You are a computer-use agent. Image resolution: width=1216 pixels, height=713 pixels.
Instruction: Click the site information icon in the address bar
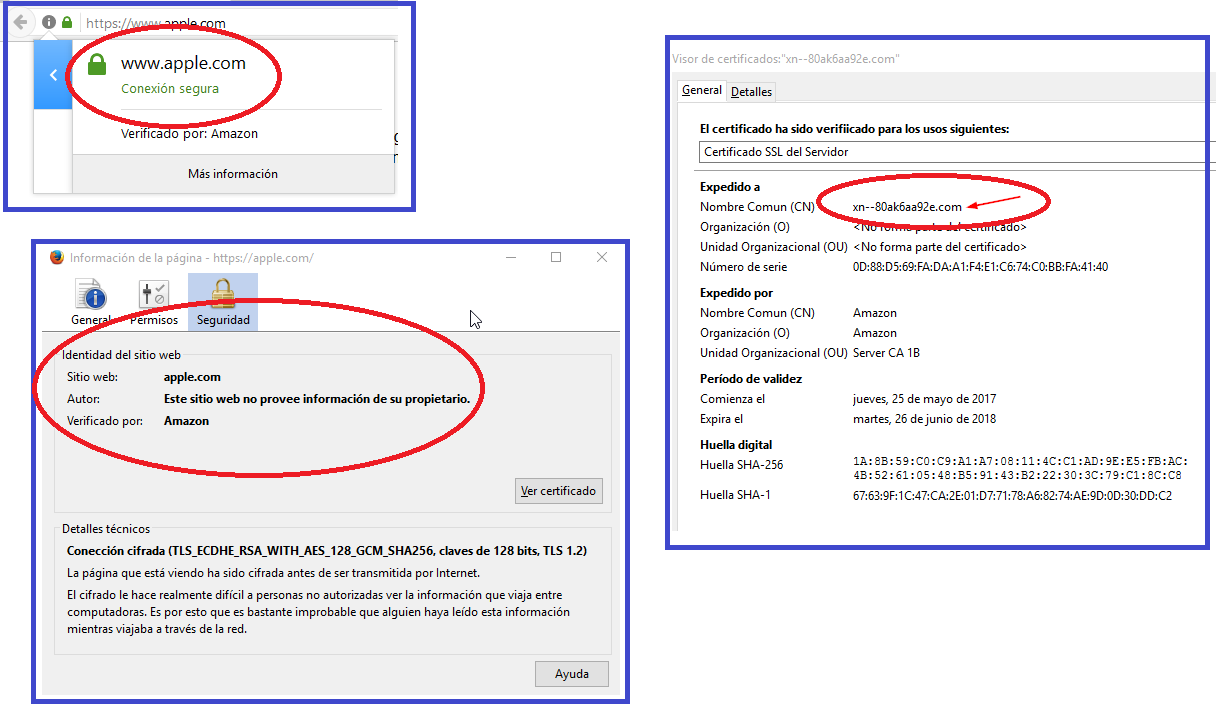[49, 22]
